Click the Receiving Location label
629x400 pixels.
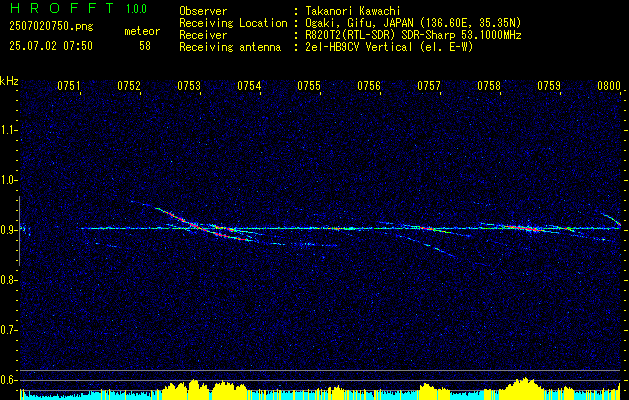pos(233,23)
